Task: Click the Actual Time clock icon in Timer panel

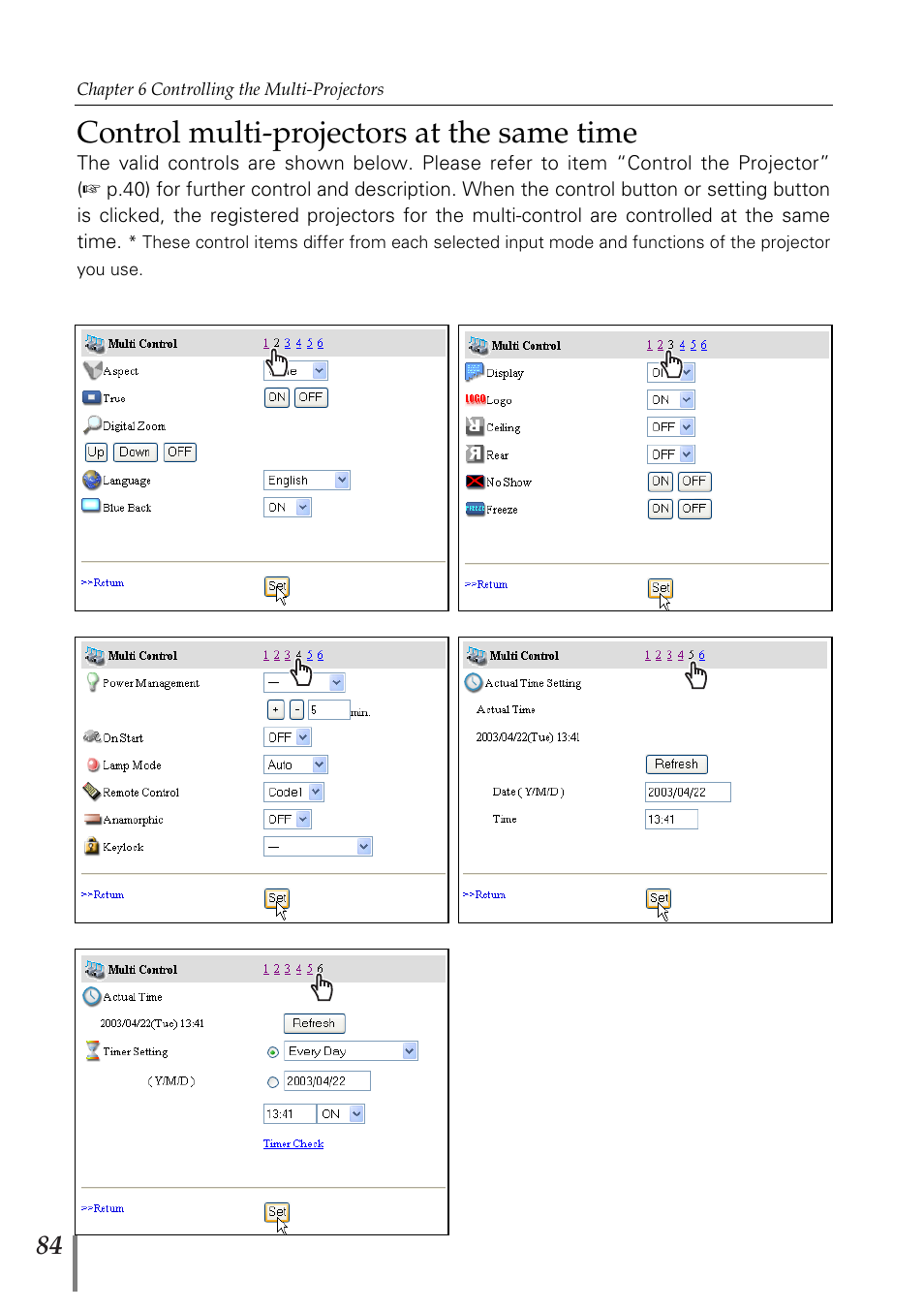Action: (x=92, y=996)
